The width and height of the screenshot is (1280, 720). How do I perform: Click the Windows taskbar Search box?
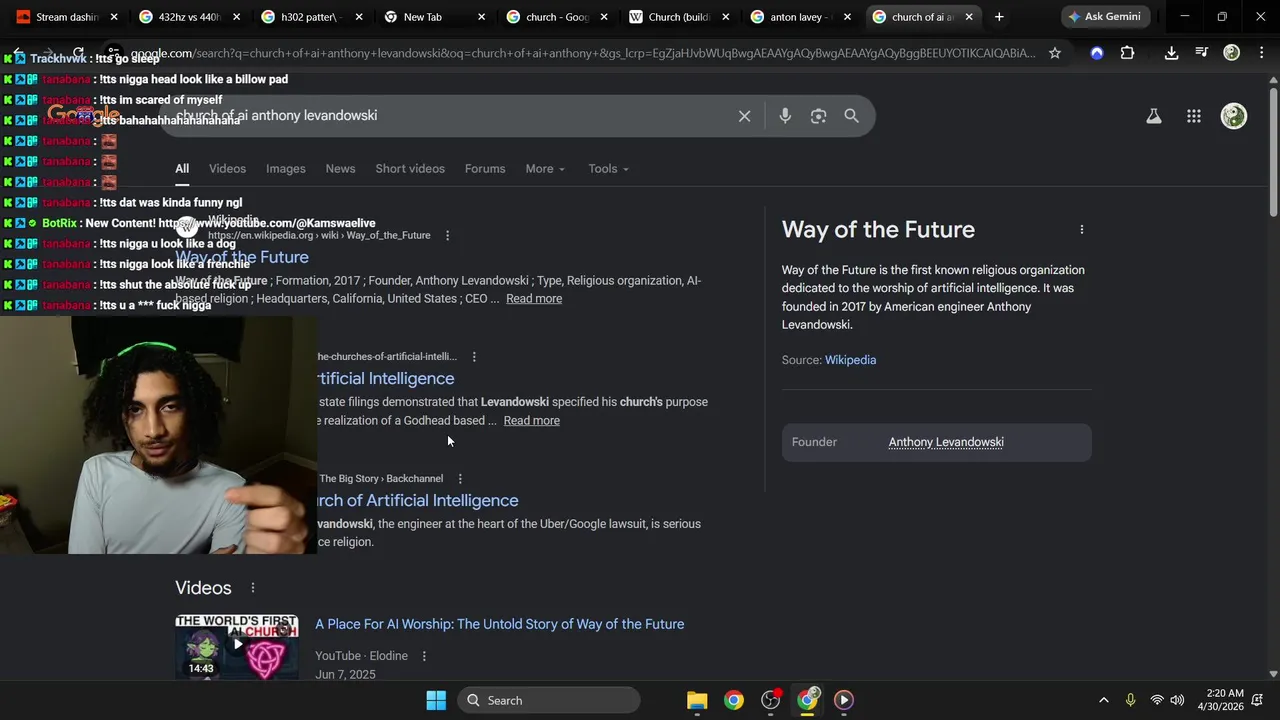549,700
